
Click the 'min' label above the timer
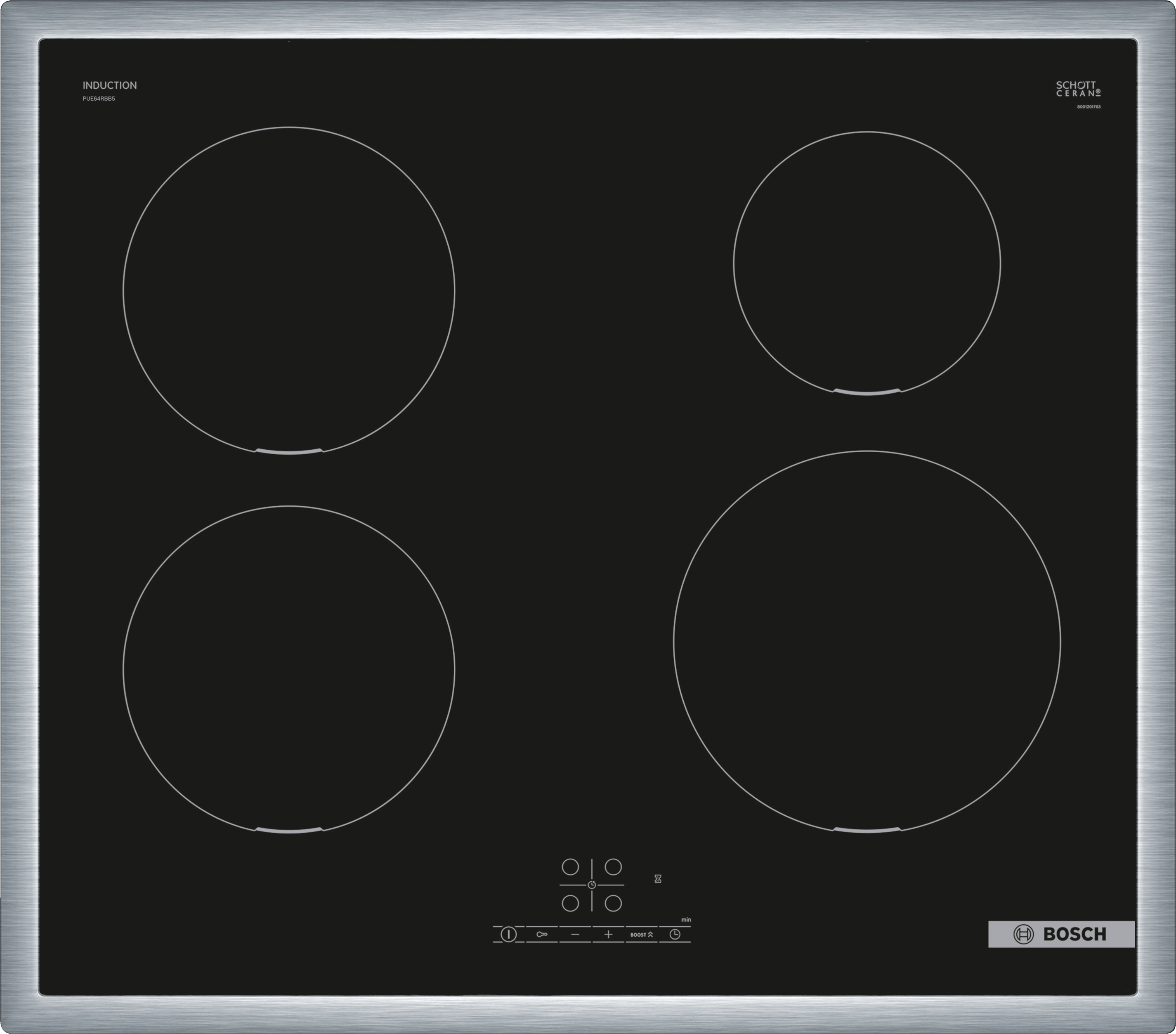coord(686,919)
